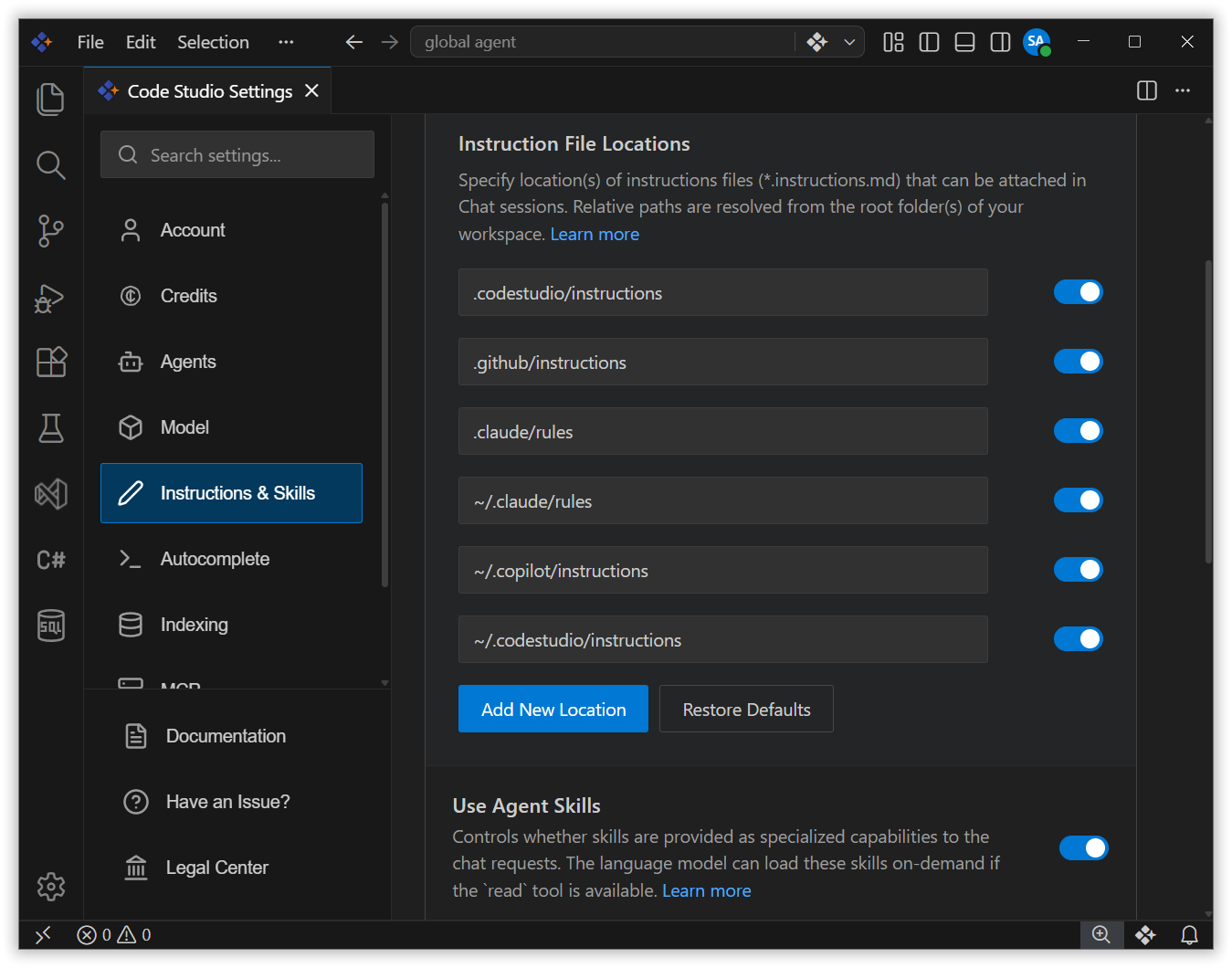The width and height of the screenshot is (1232, 968).
Task: Open the Run and Debug view
Action: click(x=50, y=297)
